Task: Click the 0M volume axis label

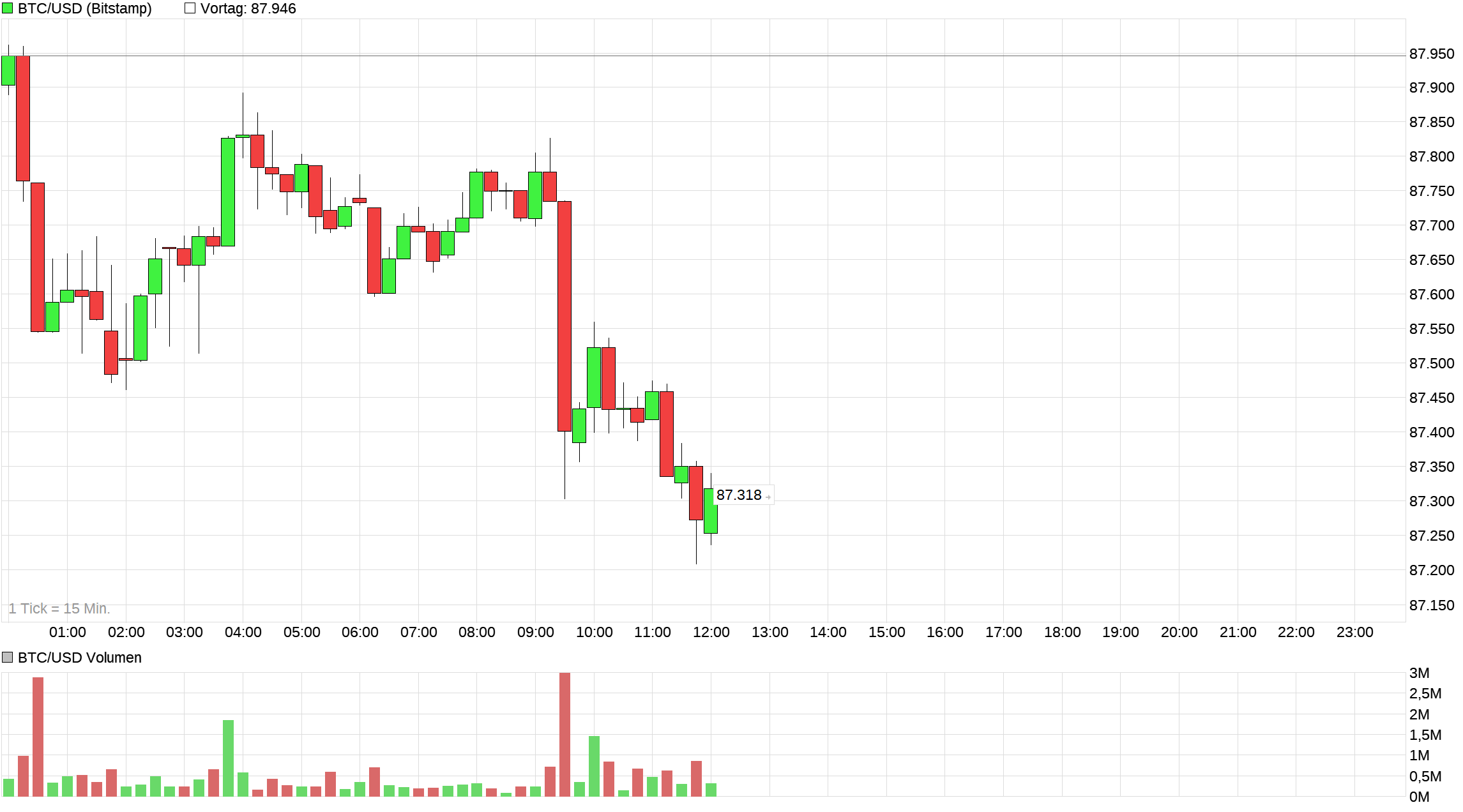Action: coord(1419,797)
